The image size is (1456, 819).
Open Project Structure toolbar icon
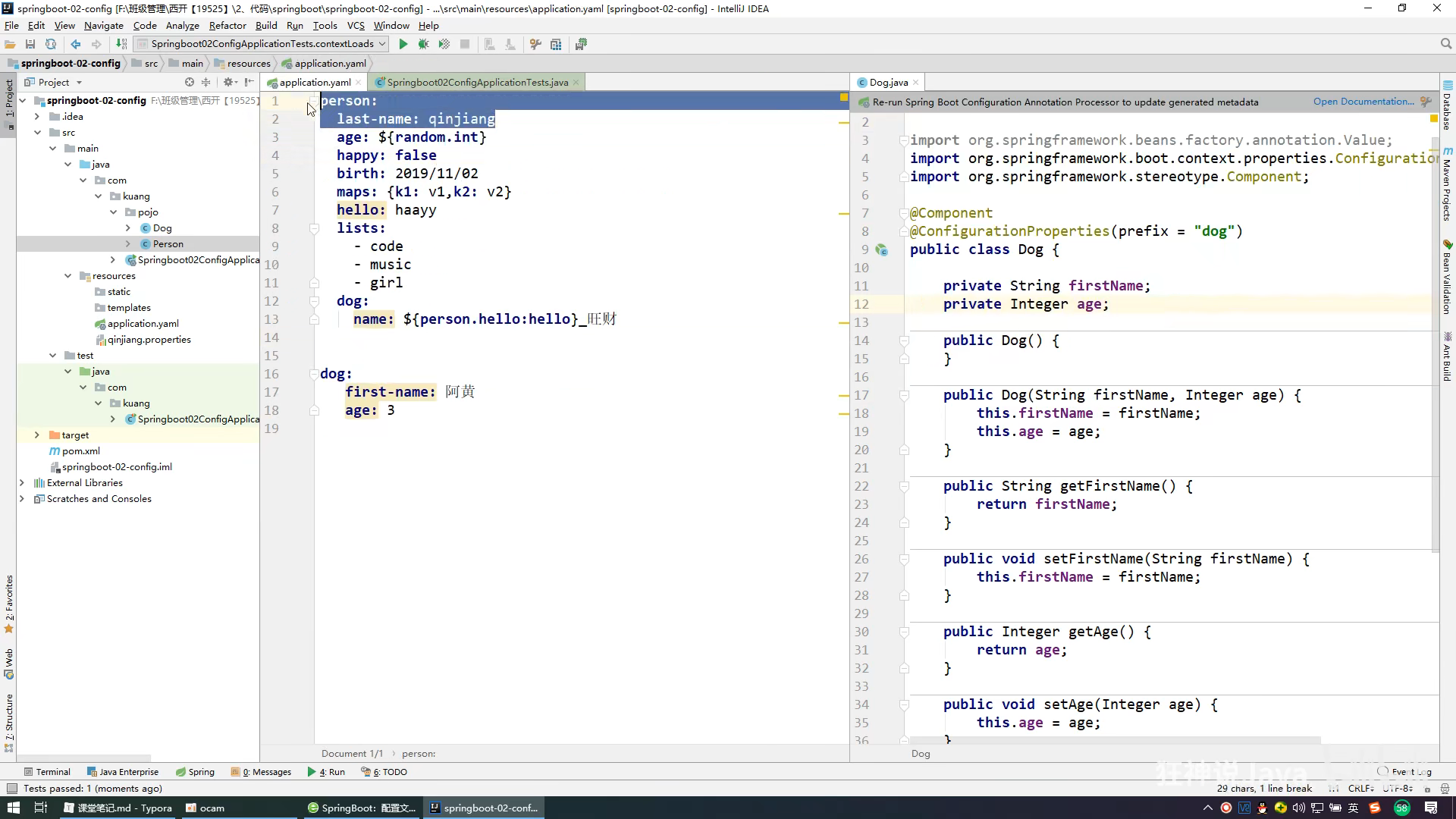[556, 44]
